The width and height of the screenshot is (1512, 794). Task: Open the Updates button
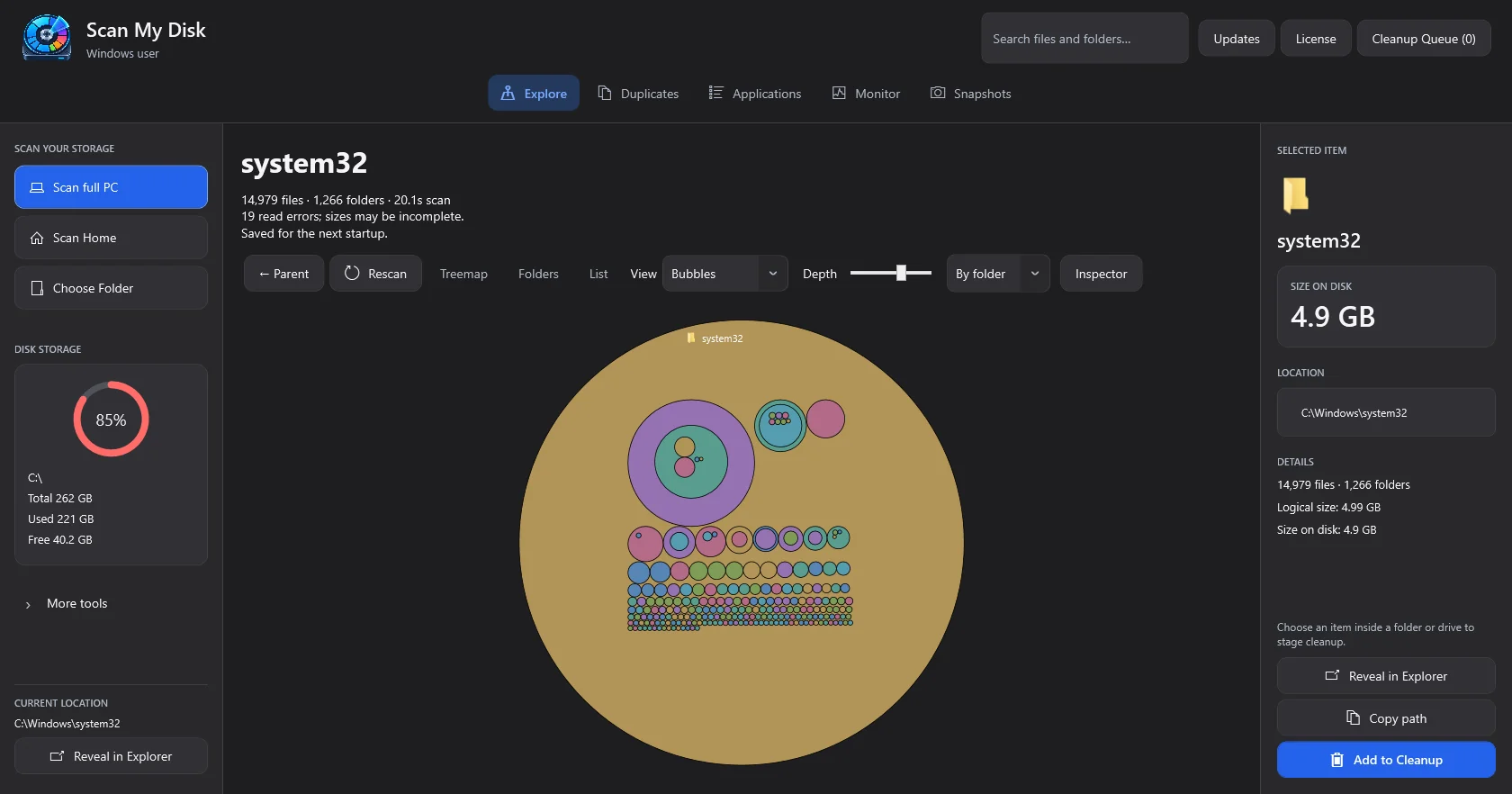[1237, 38]
